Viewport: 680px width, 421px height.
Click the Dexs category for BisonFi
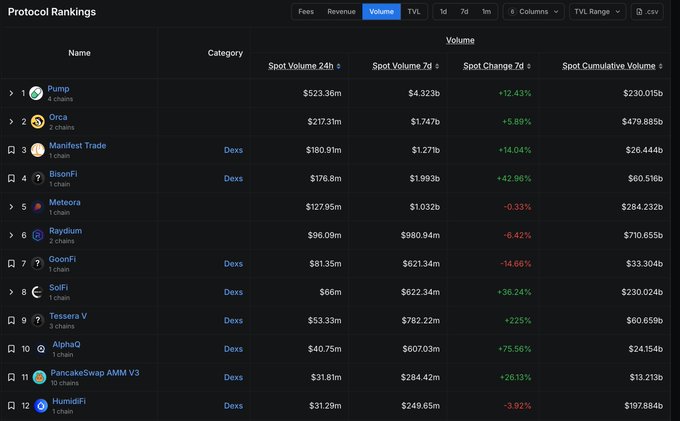pos(233,178)
